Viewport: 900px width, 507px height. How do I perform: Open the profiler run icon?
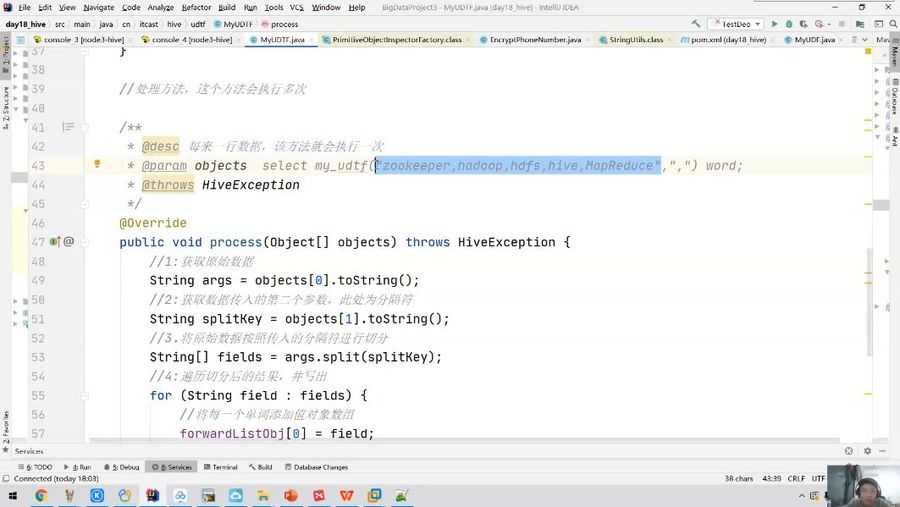[818, 24]
